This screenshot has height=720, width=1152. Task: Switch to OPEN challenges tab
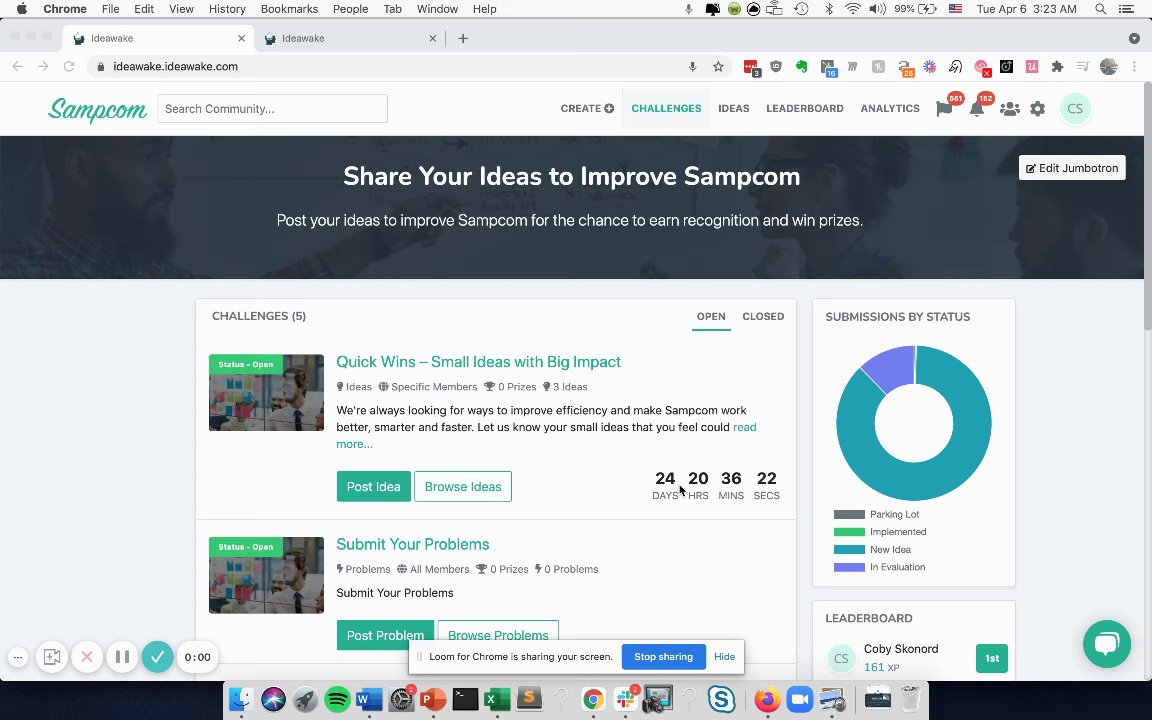[711, 317]
